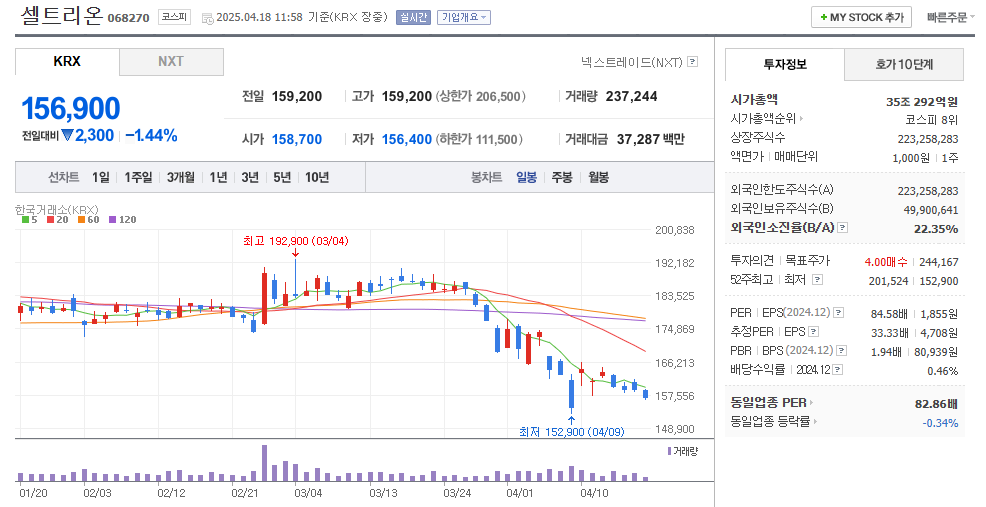Viewport: 986px width, 507px height.
Task: Click help icon next to PER EPS(2024.12)
Action: pyautogui.click(x=838, y=313)
